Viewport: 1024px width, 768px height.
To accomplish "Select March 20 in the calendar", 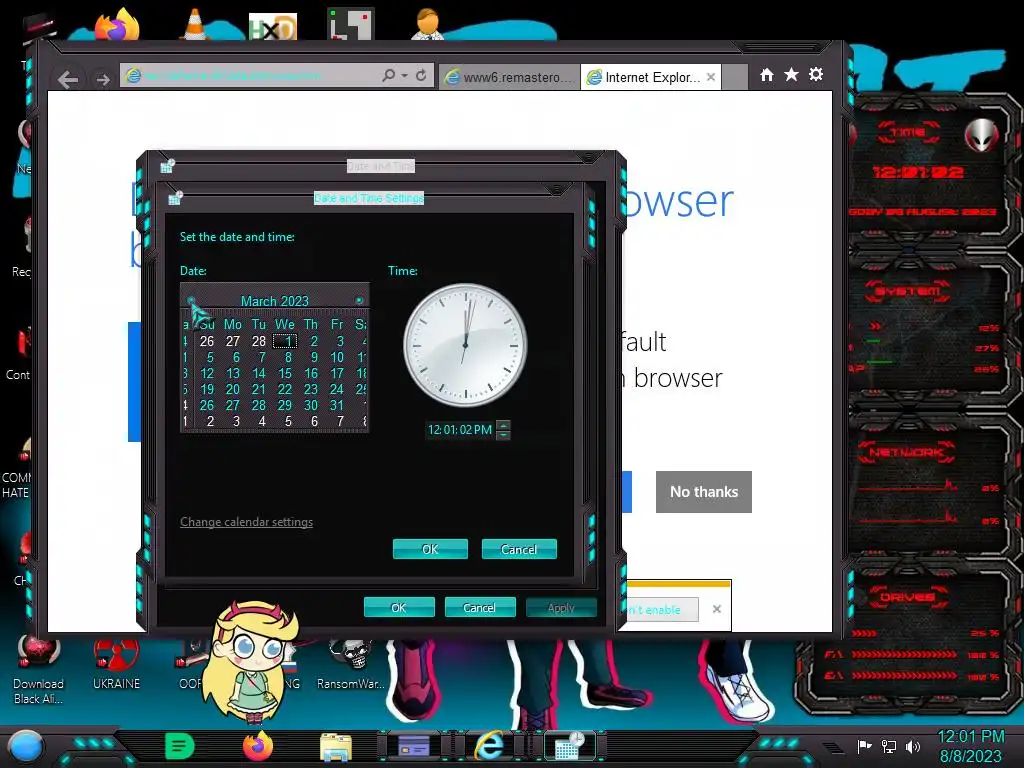I will pyautogui.click(x=232, y=389).
